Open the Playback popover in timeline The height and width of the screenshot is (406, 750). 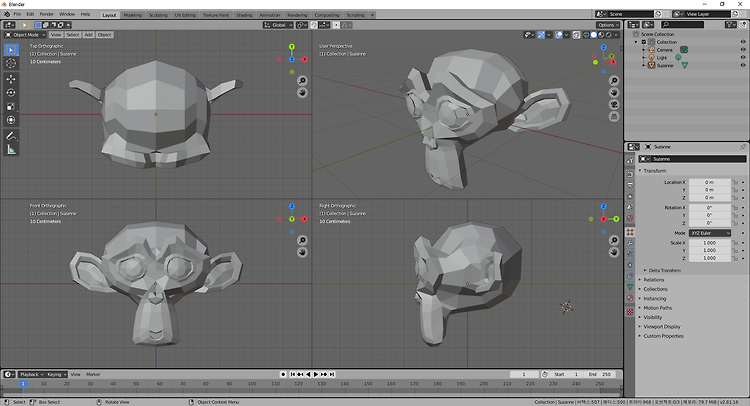coord(32,374)
